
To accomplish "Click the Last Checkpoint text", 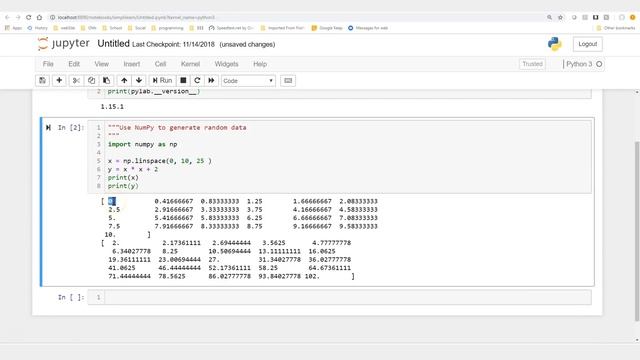I will pyautogui.click(x=173, y=44).
